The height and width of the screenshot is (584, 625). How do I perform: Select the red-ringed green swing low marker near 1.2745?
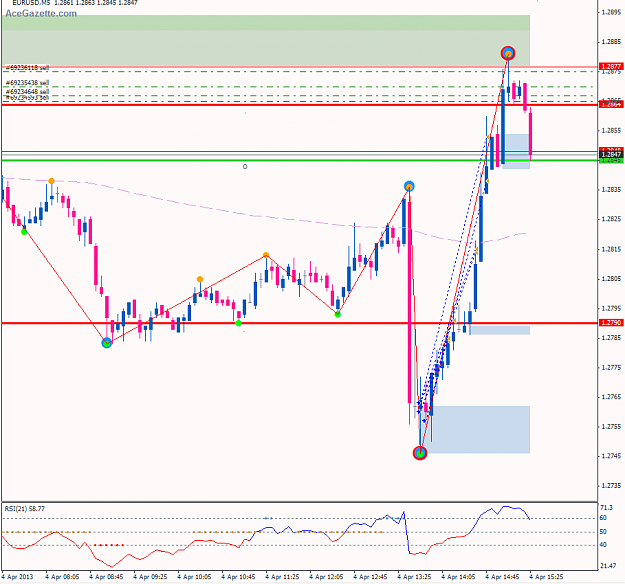[x=420, y=453]
